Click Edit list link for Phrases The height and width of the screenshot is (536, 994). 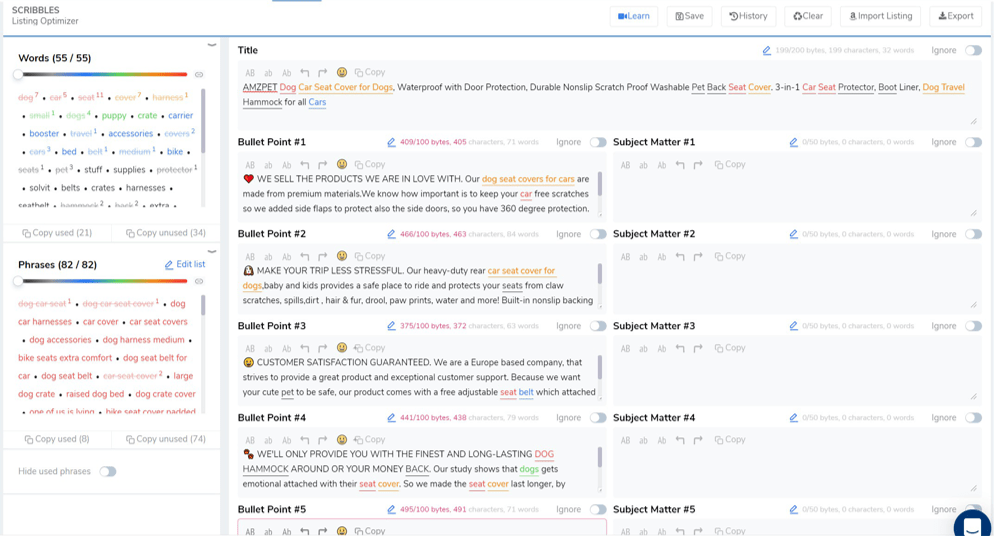click(184, 264)
